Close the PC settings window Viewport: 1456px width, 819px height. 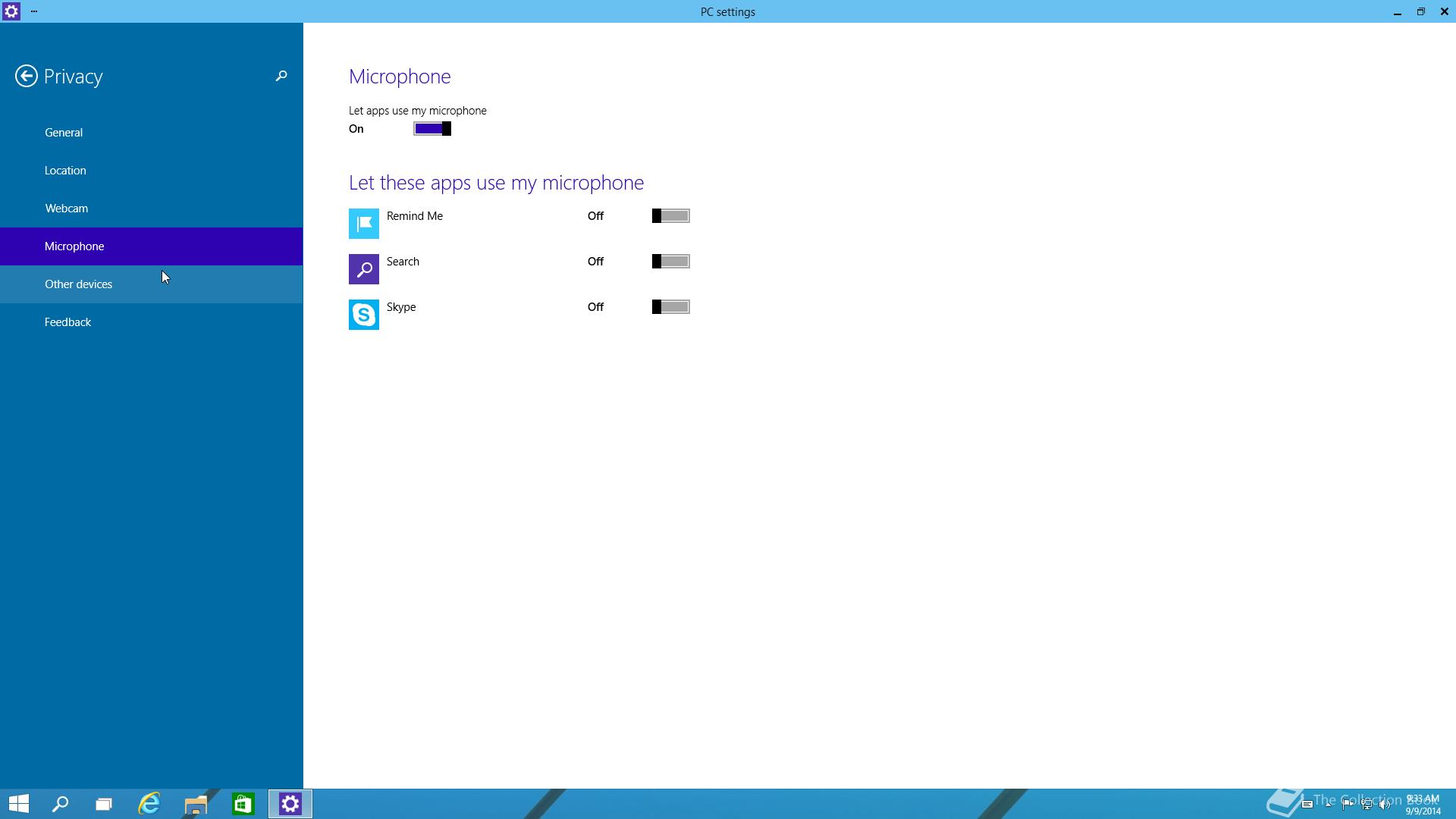click(x=1444, y=11)
